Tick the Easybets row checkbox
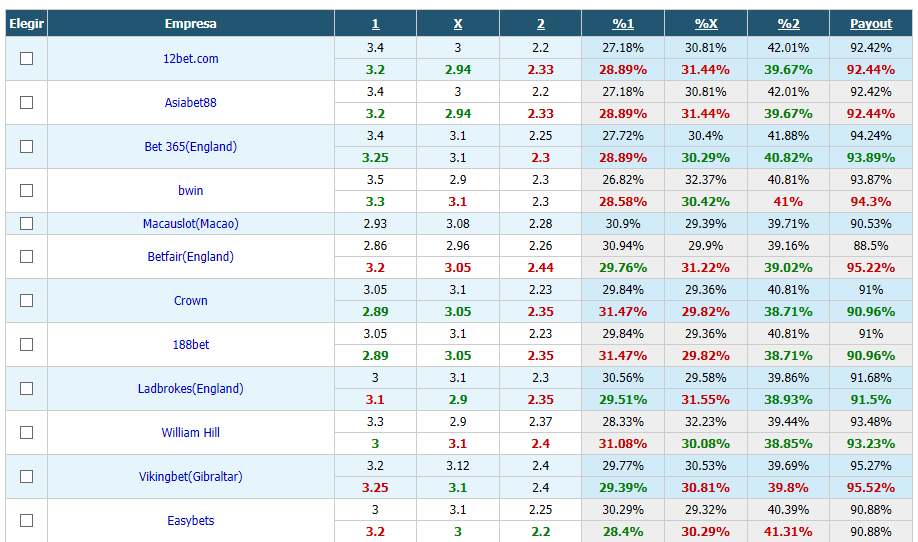Image resolution: width=918 pixels, height=542 pixels. pos(26,520)
